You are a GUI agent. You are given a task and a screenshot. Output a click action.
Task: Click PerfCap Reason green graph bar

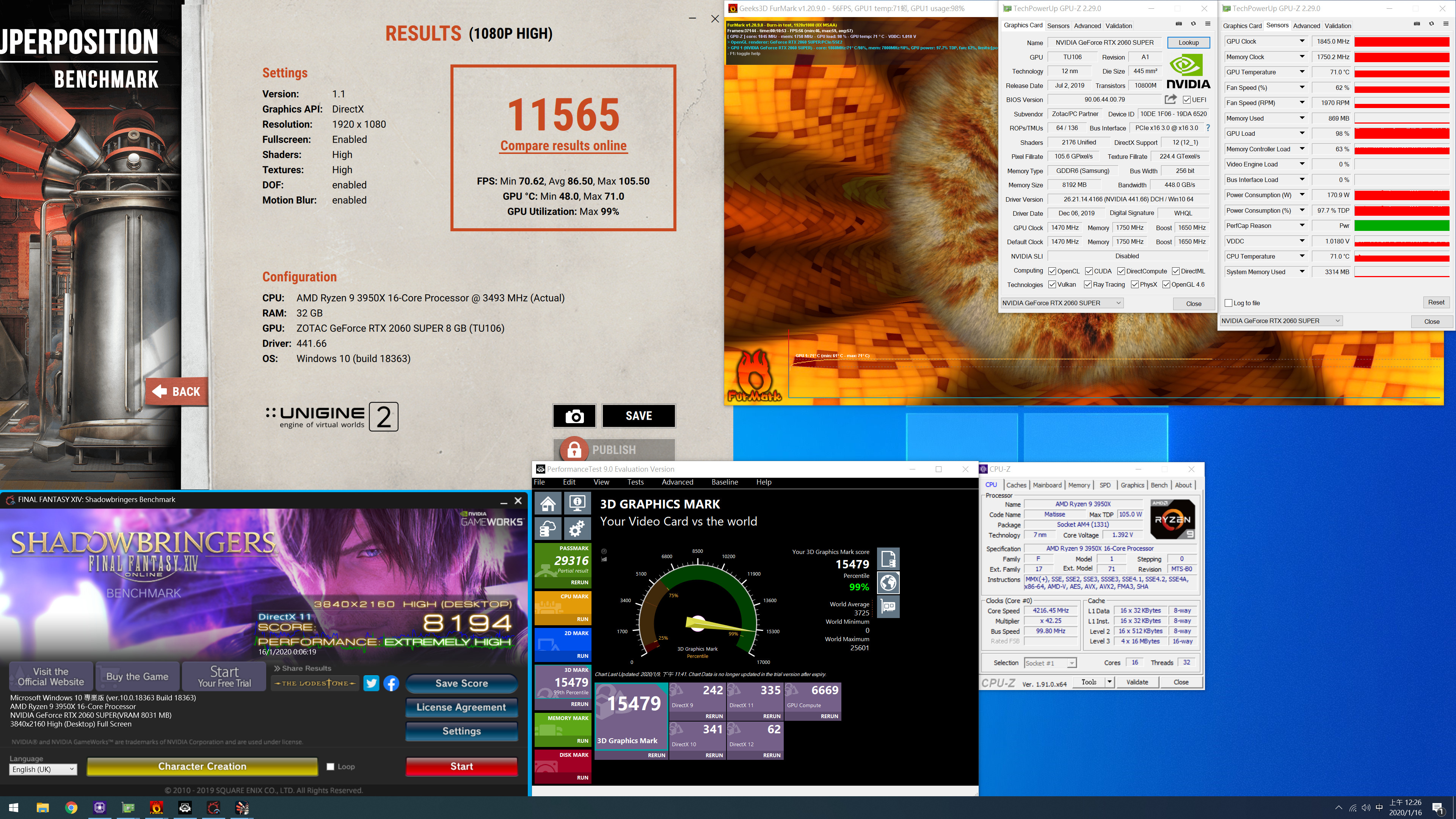(x=1402, y=226)
